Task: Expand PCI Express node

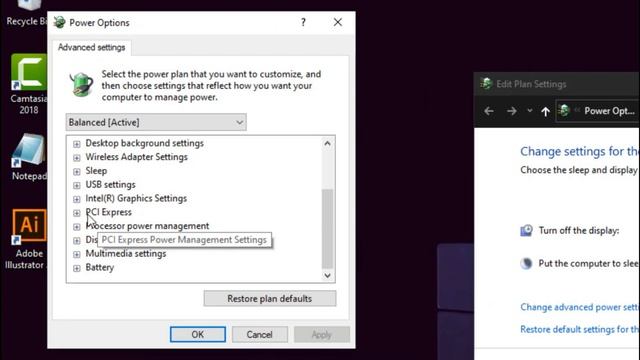Action: [77, 213]
